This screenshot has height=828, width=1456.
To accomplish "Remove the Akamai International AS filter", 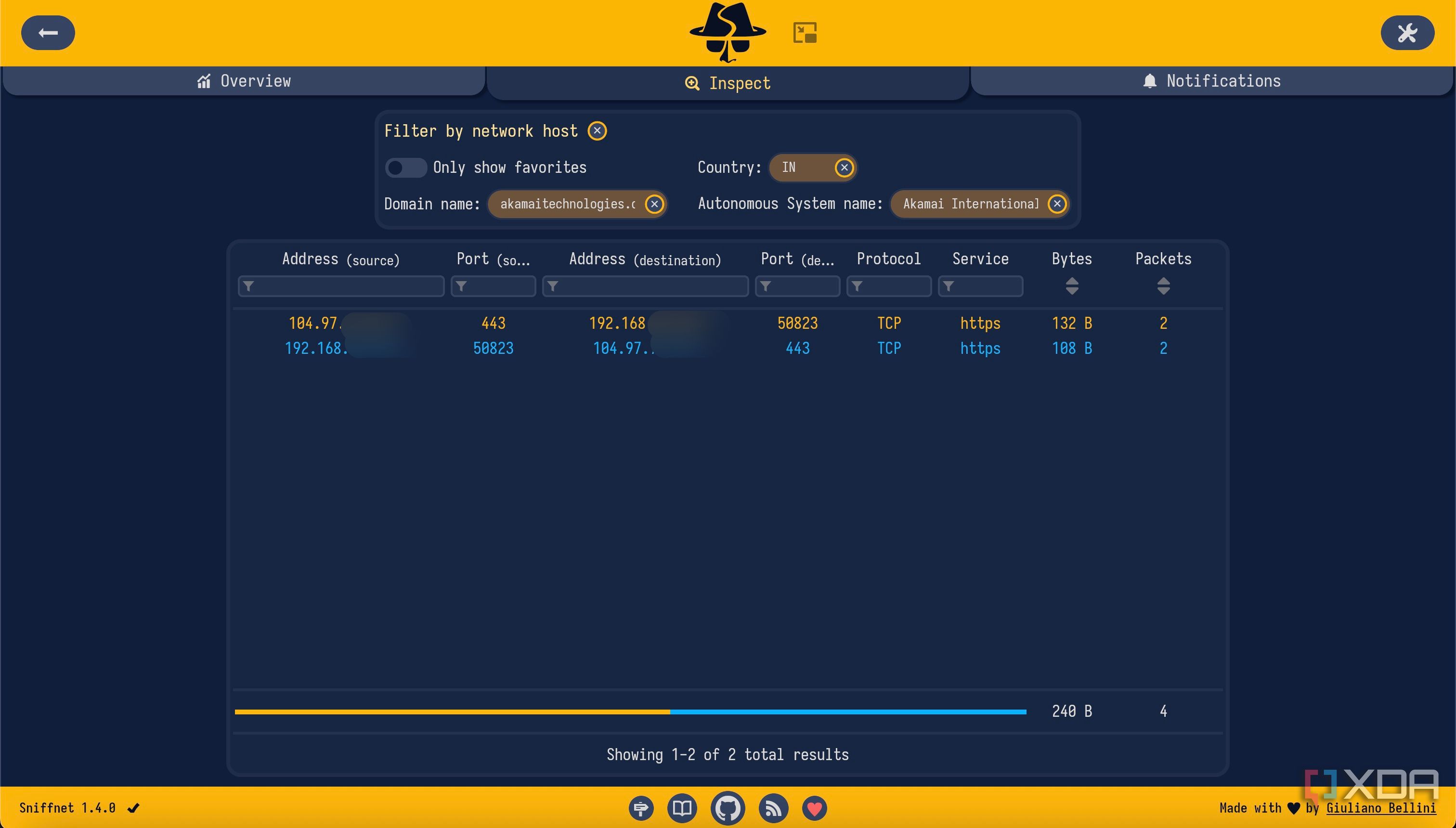I will (1057, 204).
